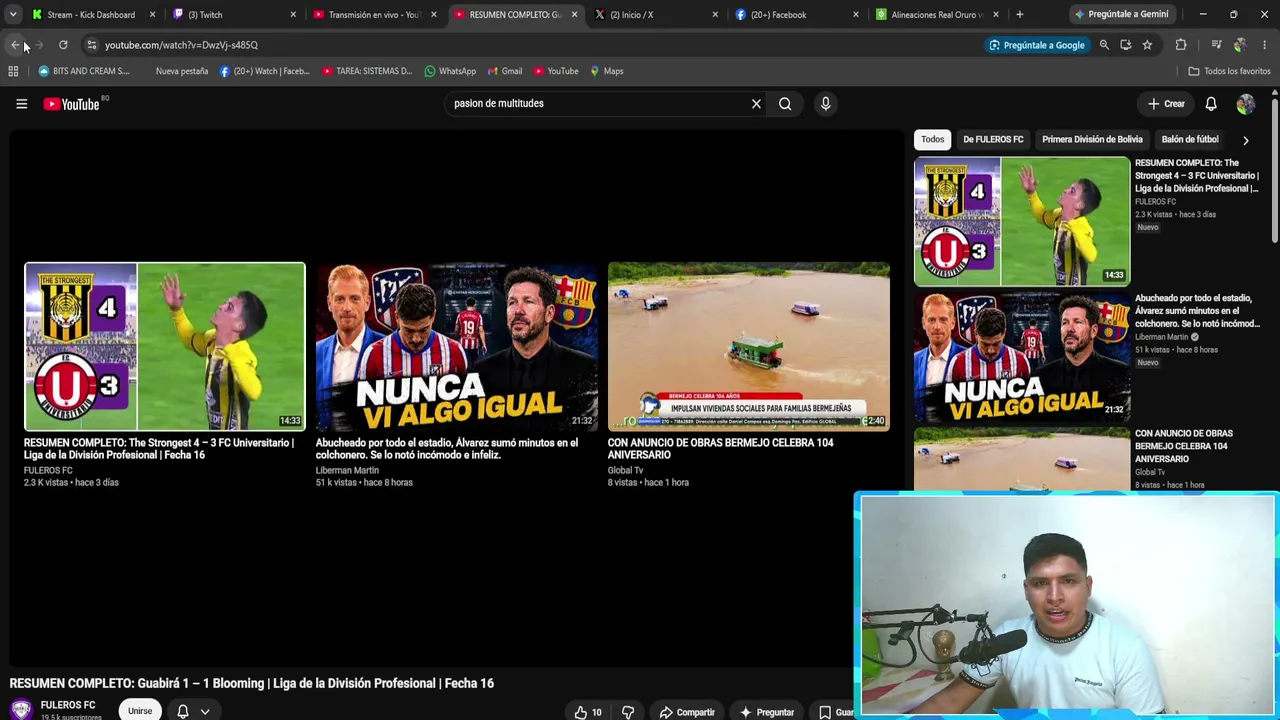Start voice search with microphone
The image size is (1280, 720).
pos(825,104)
